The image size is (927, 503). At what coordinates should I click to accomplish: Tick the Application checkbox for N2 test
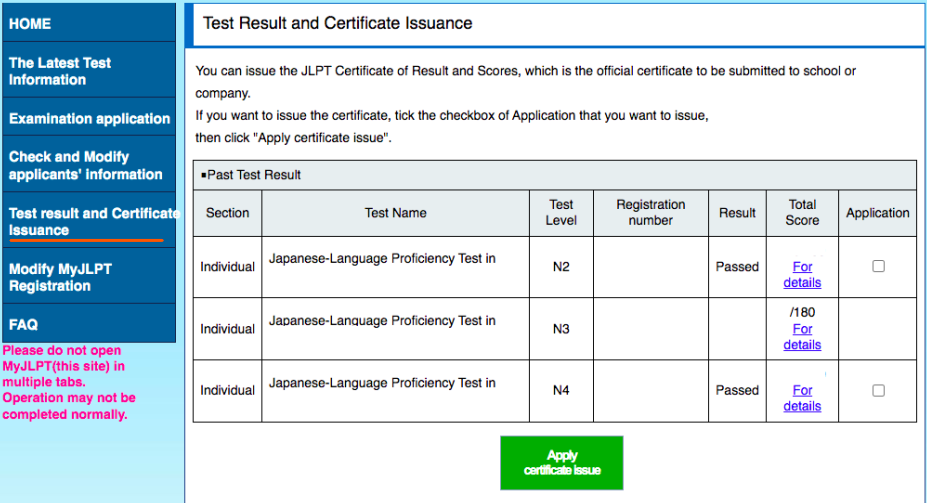click(878, 267)
